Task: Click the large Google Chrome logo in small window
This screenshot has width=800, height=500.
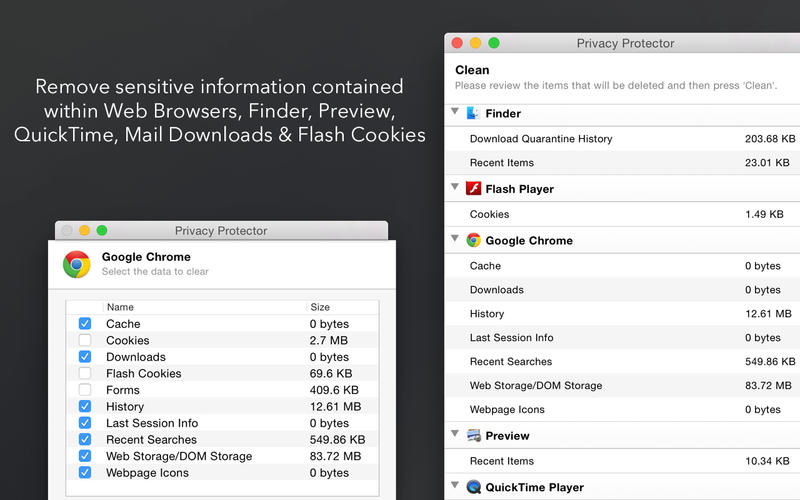Action: 77,264
